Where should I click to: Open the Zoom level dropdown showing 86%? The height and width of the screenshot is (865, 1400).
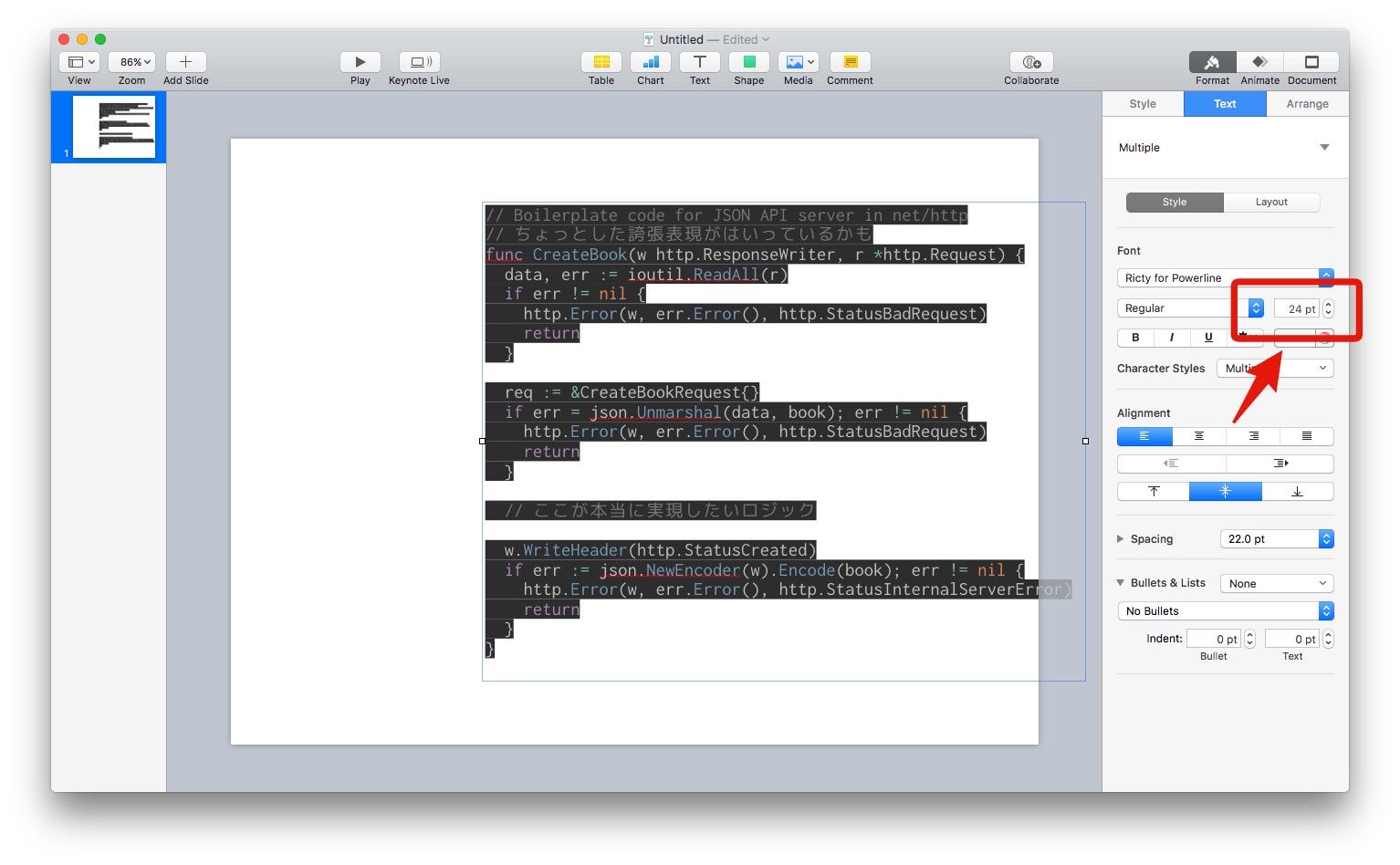132,62
